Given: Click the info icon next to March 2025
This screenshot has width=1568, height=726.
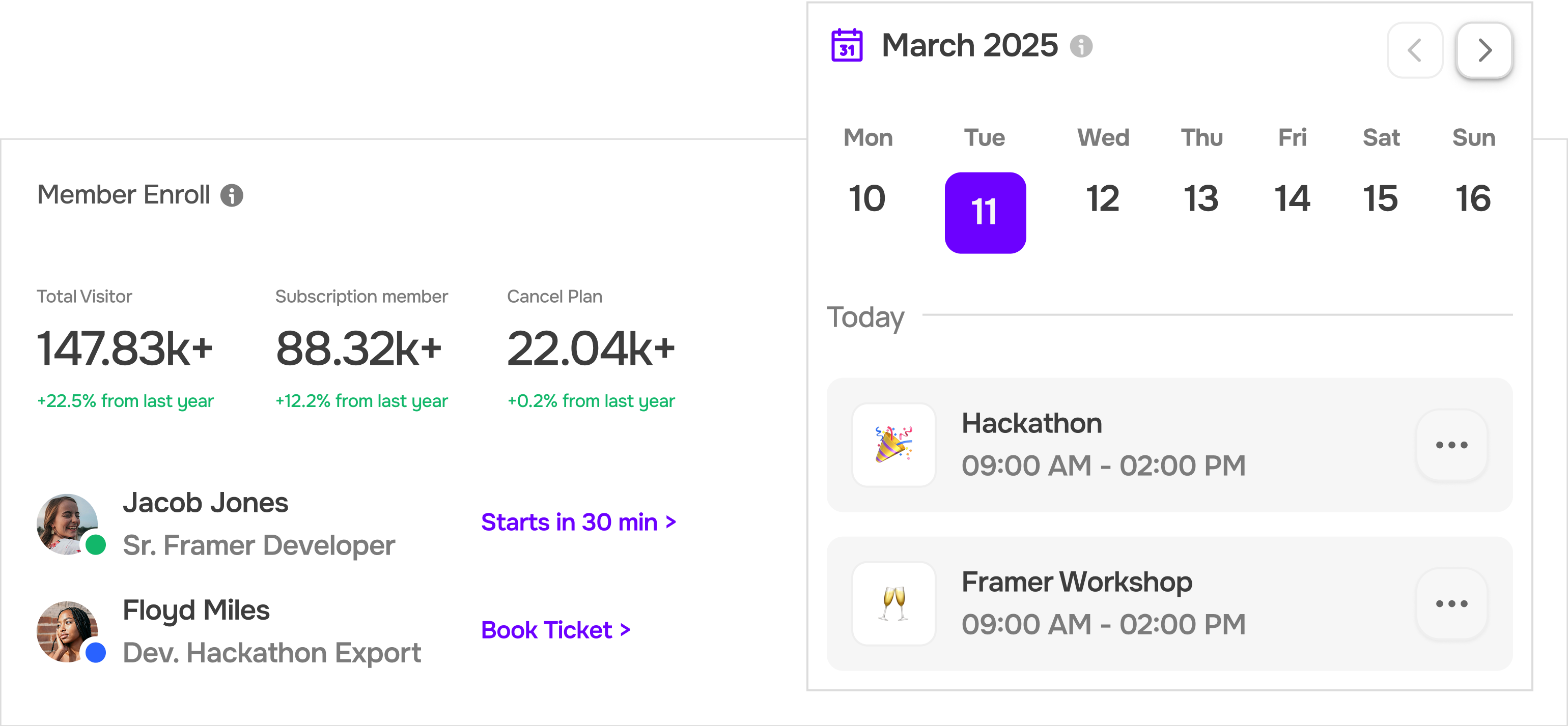Looking at the screenshot, I should click(x=1081, y=46).
